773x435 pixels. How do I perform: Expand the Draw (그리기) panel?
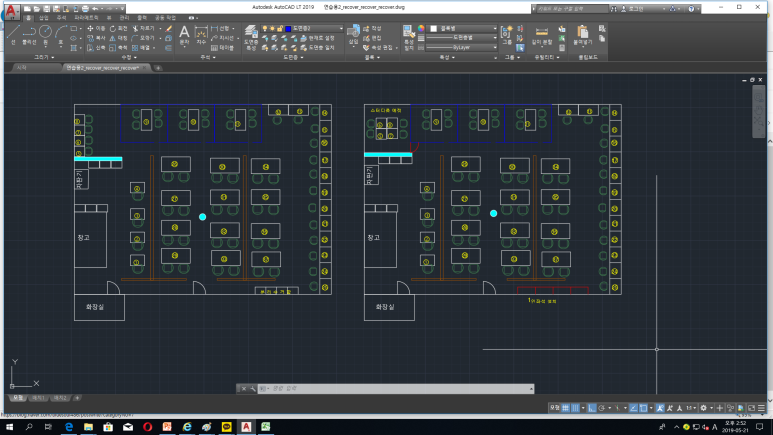click(x=44, y=57)
